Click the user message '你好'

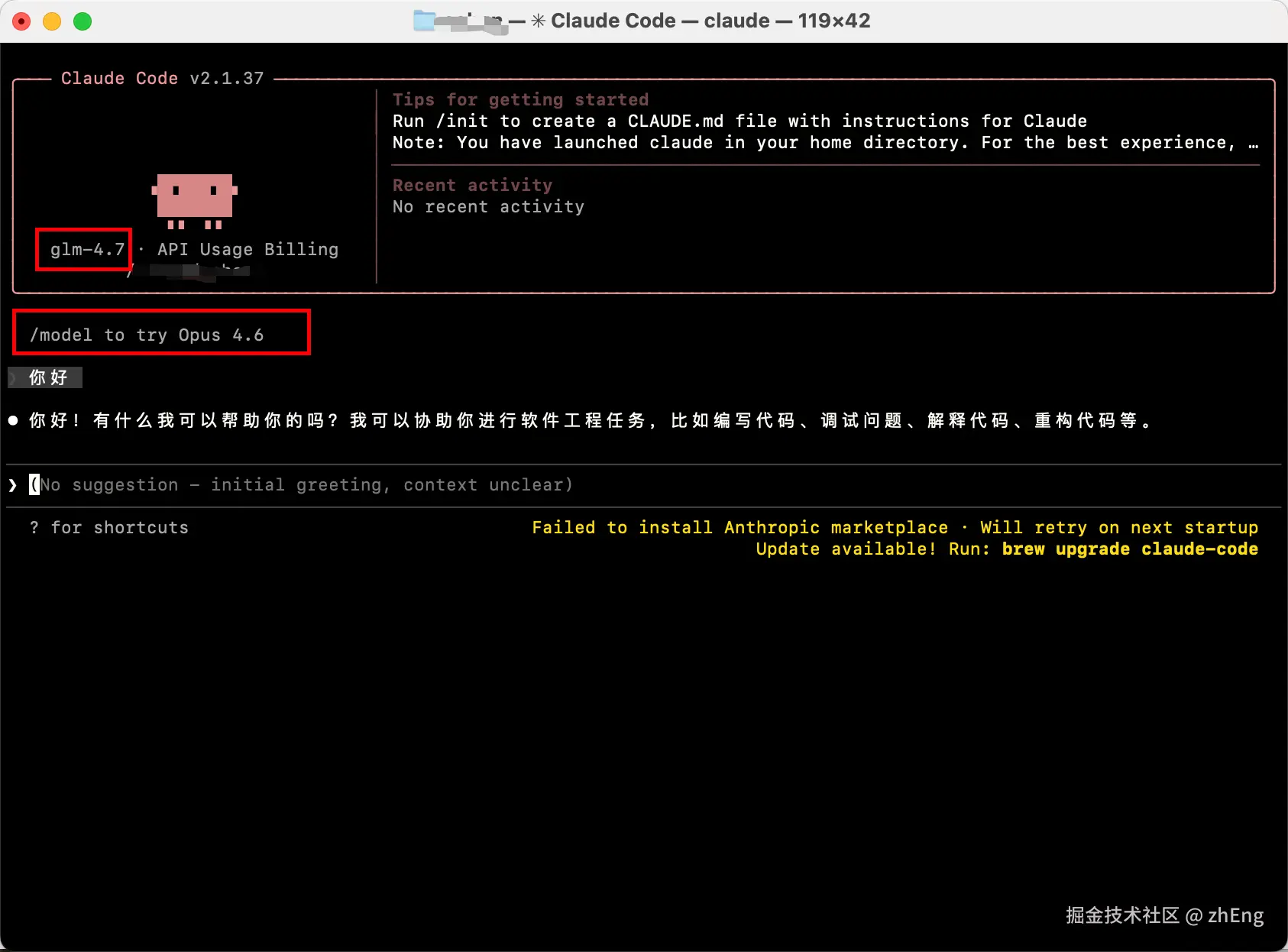pyautogui.click(x=48, y=377)
